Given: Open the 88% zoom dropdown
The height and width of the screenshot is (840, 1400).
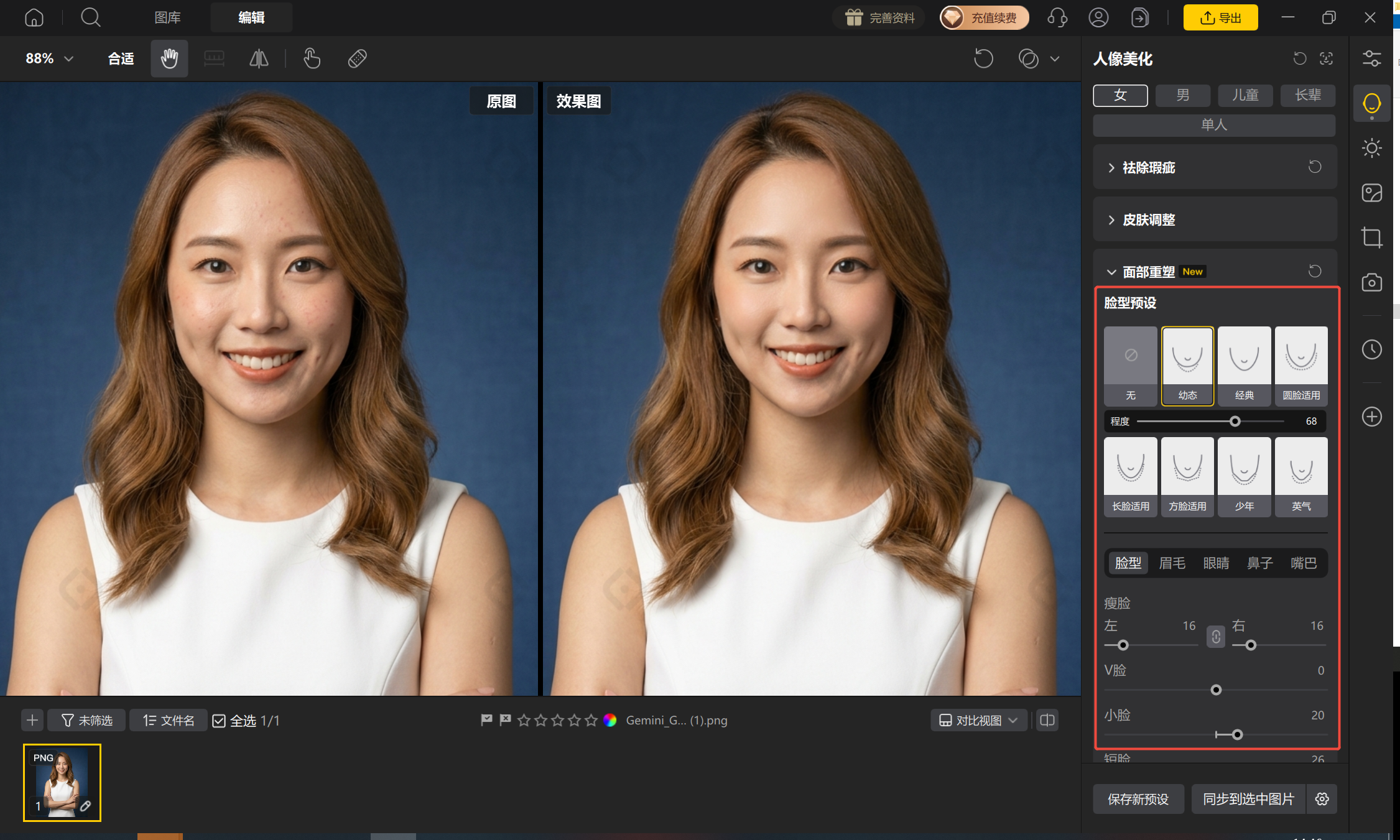Looking at the screenshot, I should coord(50,58).
